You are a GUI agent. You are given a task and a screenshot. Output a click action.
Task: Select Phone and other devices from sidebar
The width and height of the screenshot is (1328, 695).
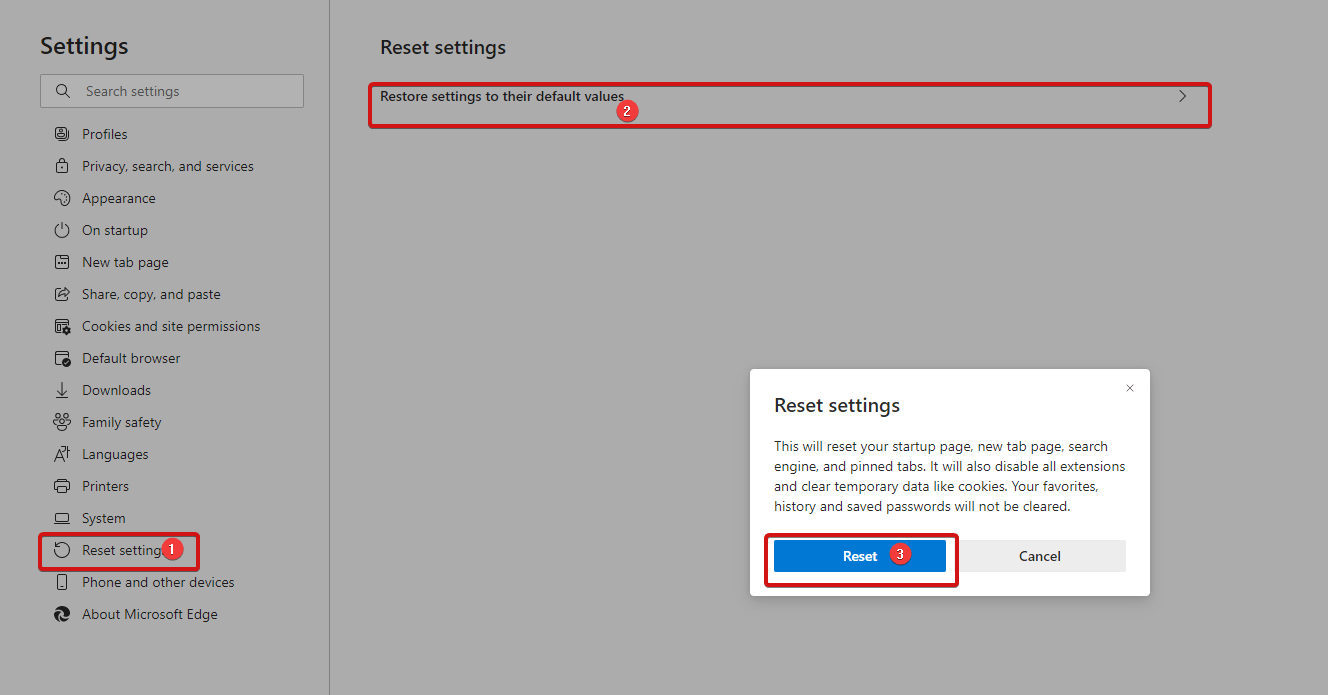pyautogui.click(x=157, y=581)
